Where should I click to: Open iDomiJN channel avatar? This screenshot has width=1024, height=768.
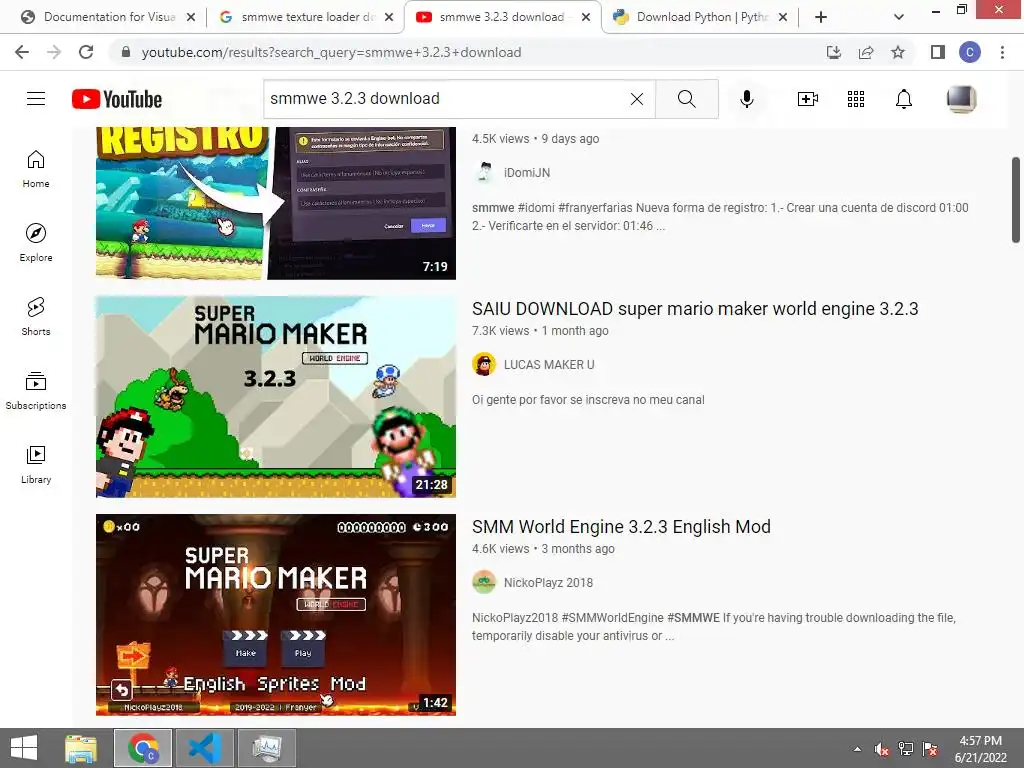(484, 172)
